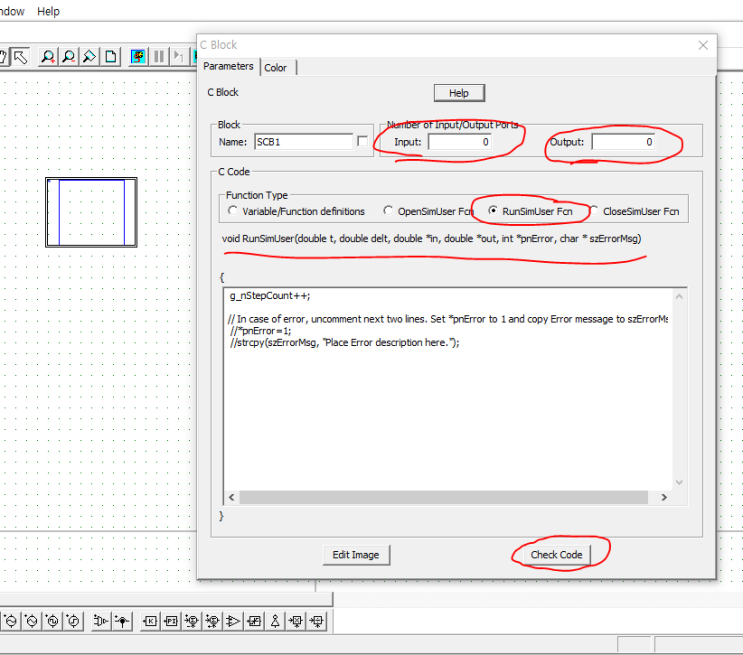Select RunSimUser Fcn radio button
743x655 pixels.
tap(493, 211)
